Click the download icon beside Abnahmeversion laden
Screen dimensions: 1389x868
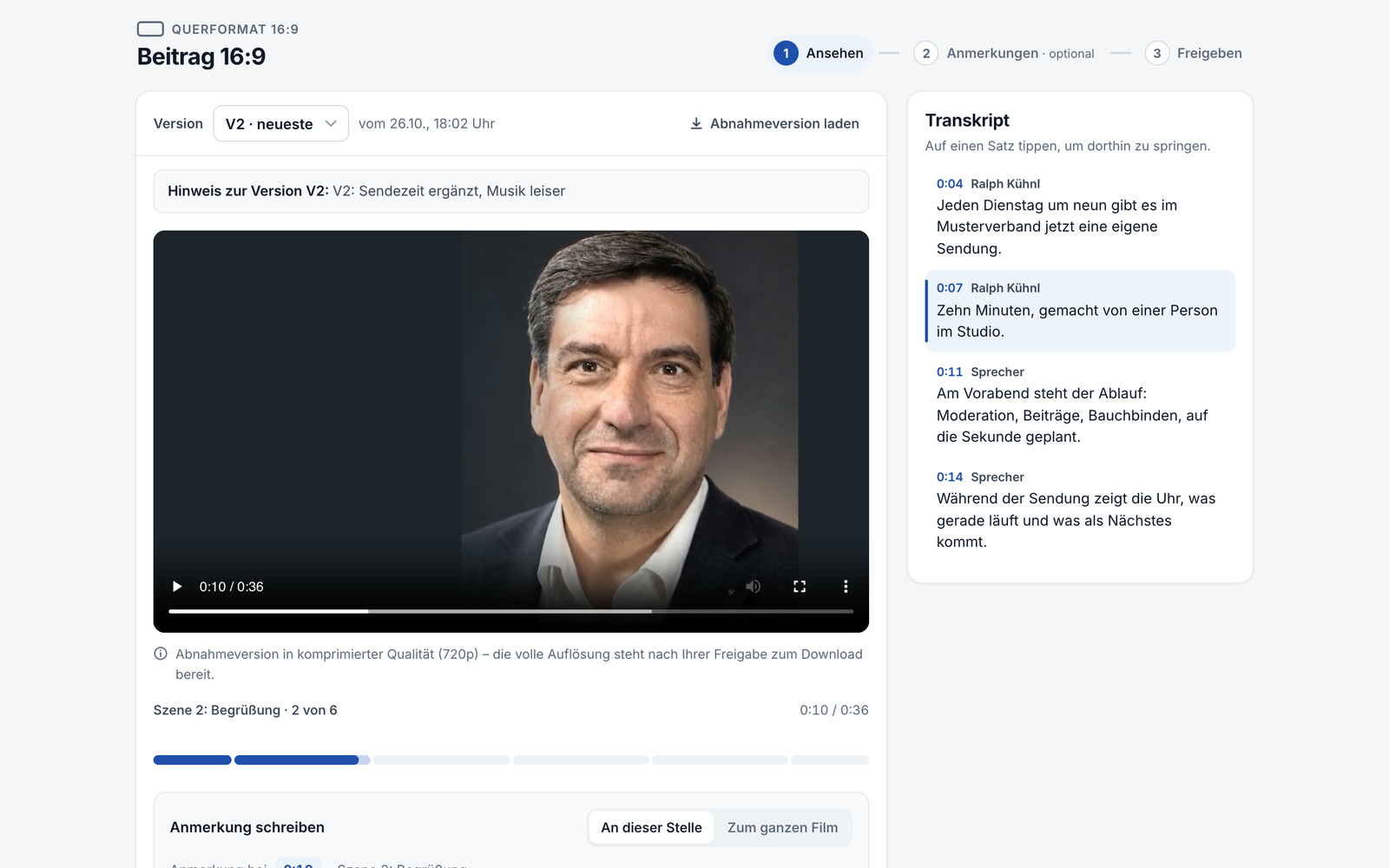(x=696, y=123)
